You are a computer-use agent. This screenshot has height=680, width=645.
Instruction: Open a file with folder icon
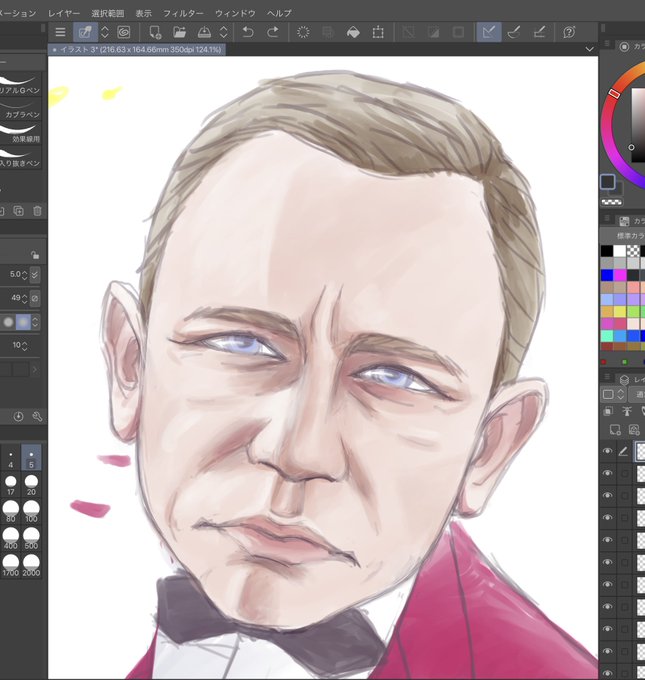179,32
